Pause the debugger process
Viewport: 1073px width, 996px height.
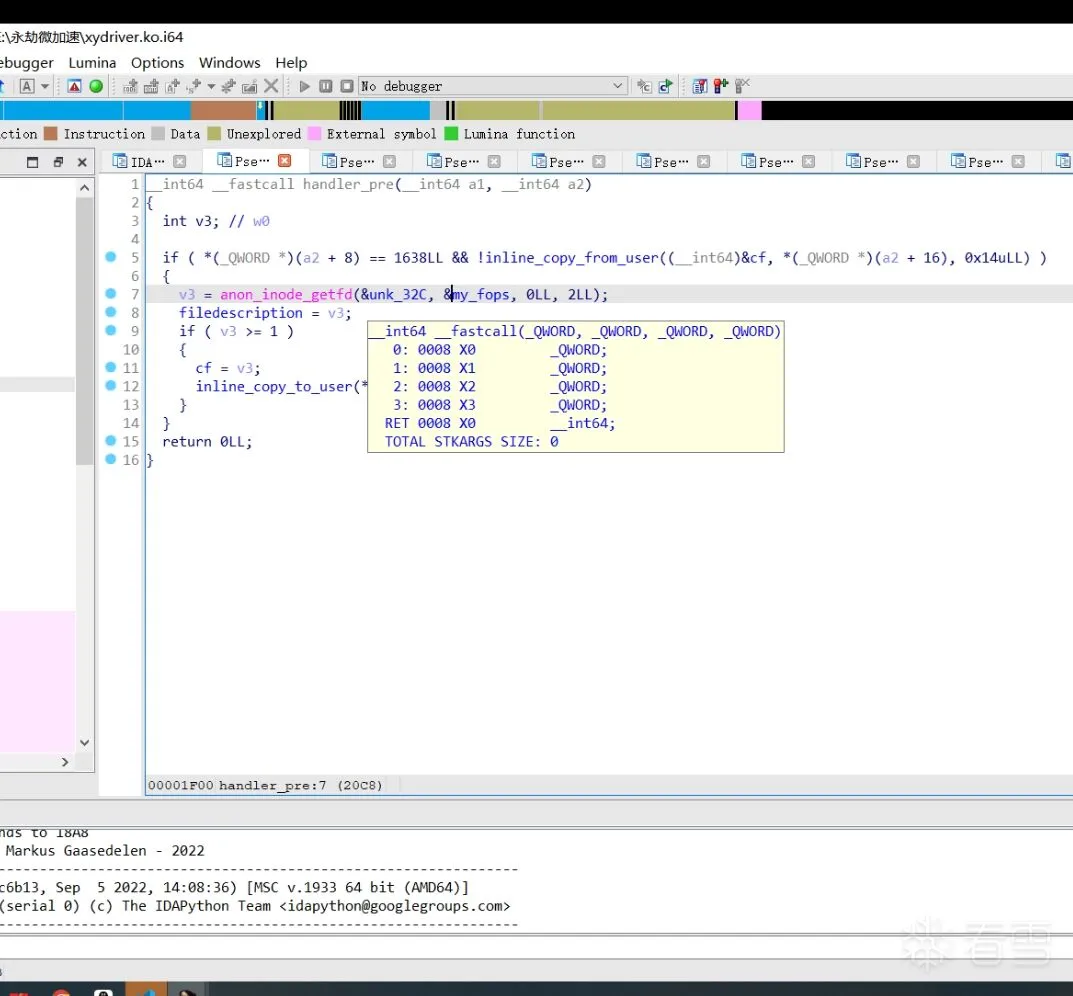pos(326,86)
